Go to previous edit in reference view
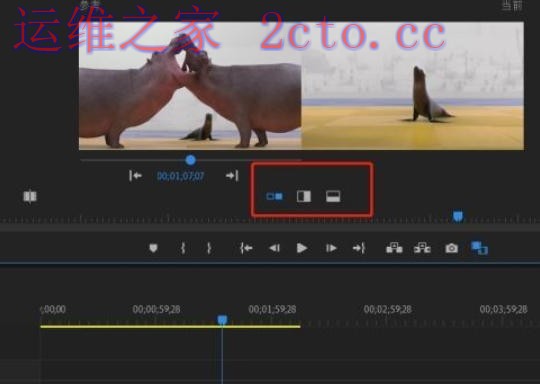 [x=136, y=176]
